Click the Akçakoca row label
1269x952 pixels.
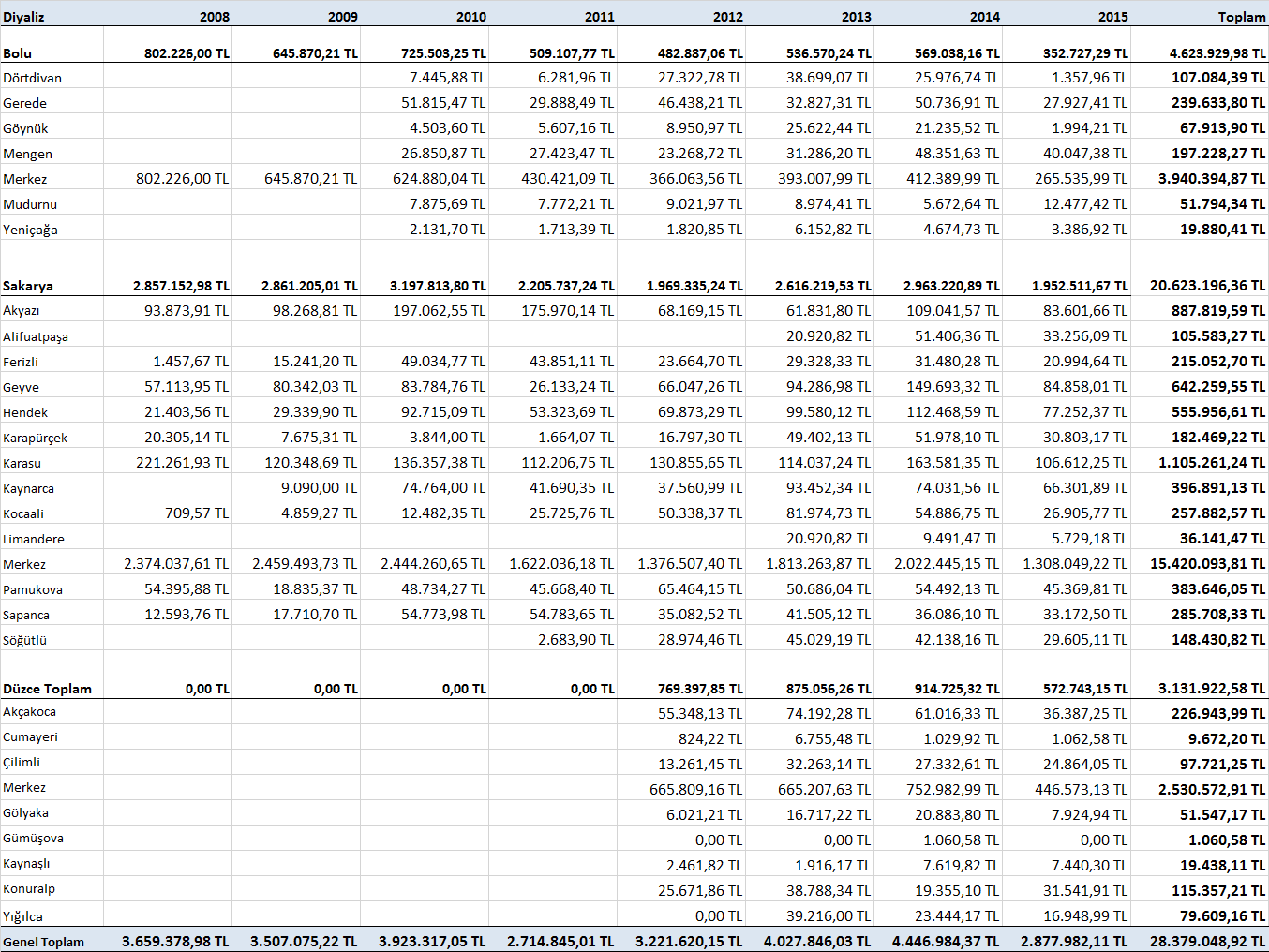coord(29,712)
